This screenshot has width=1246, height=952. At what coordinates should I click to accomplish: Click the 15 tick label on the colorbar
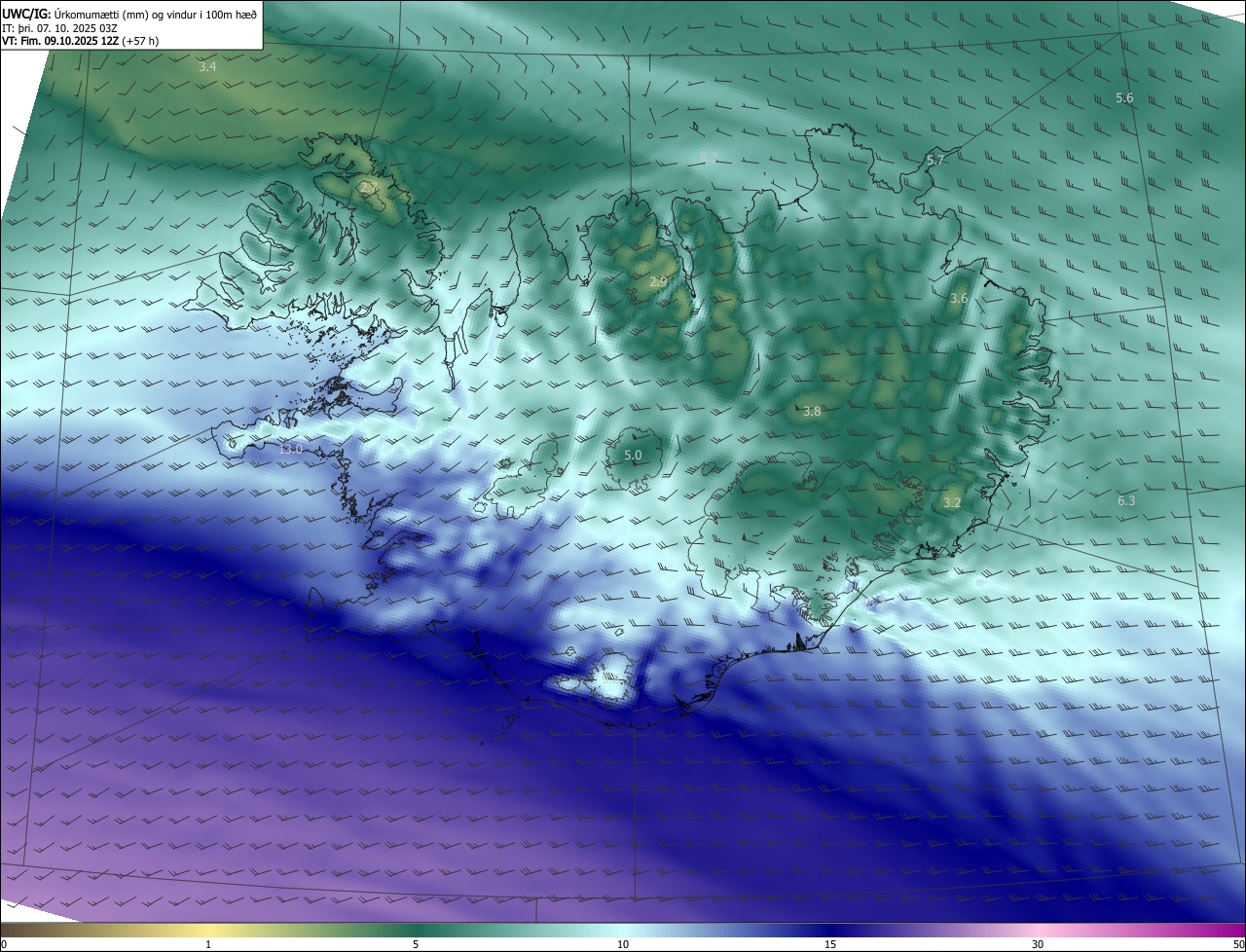[x=830, y=944]
